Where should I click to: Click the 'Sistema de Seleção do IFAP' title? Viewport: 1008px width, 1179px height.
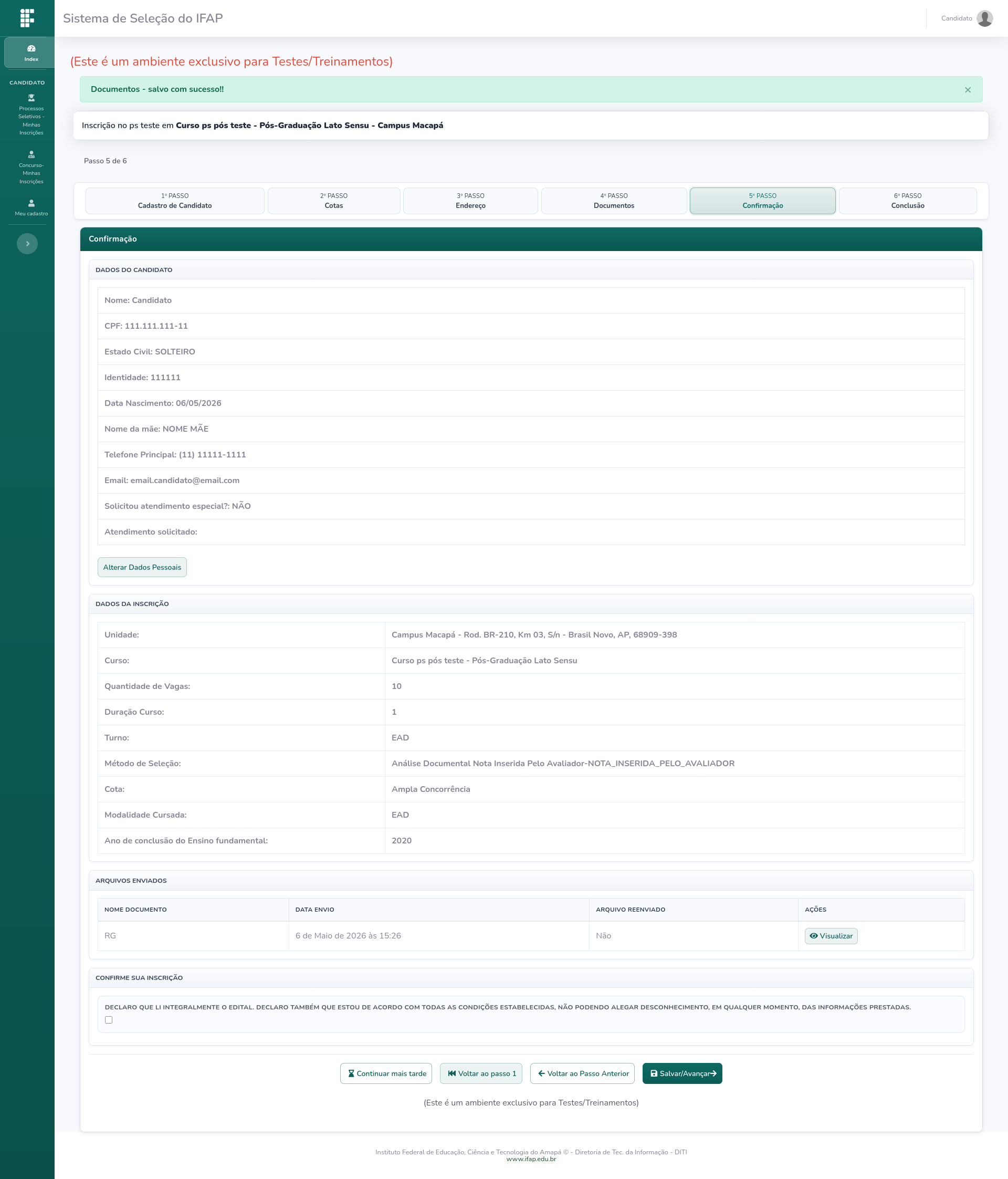pyautogui.click(x=143, y=18)
